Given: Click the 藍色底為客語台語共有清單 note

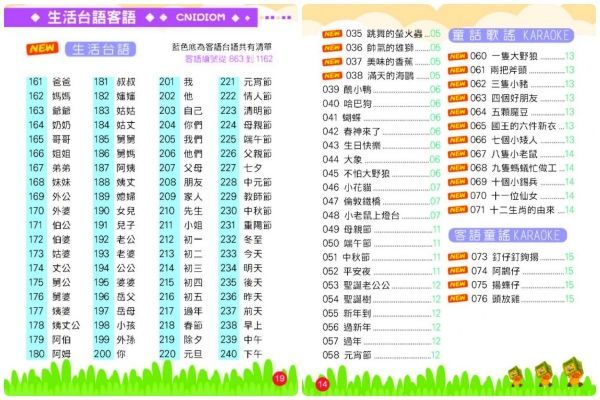Looking at the screenshot, I should click(222, 47).
